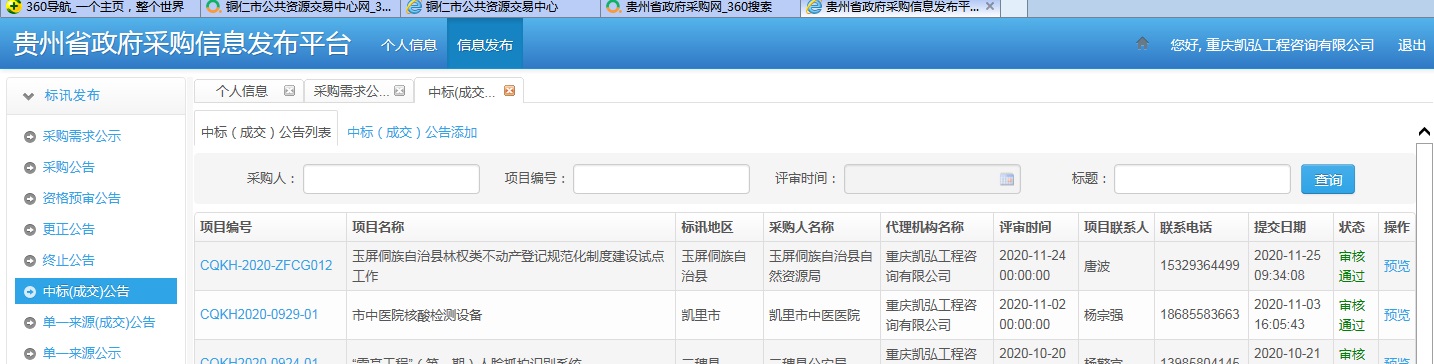The image size is (1434, 364).
Task: Open 信息发布 top menu
Action: pyautogui.click(x=485, y=45)
